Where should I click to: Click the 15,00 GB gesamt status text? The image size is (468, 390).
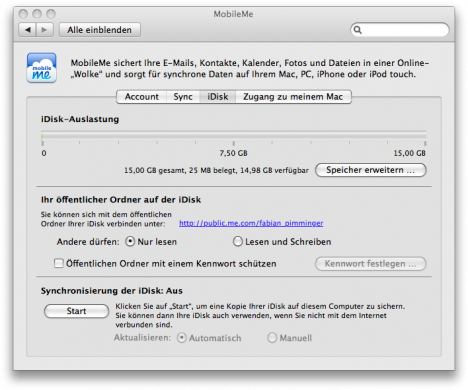coord(216,170)
